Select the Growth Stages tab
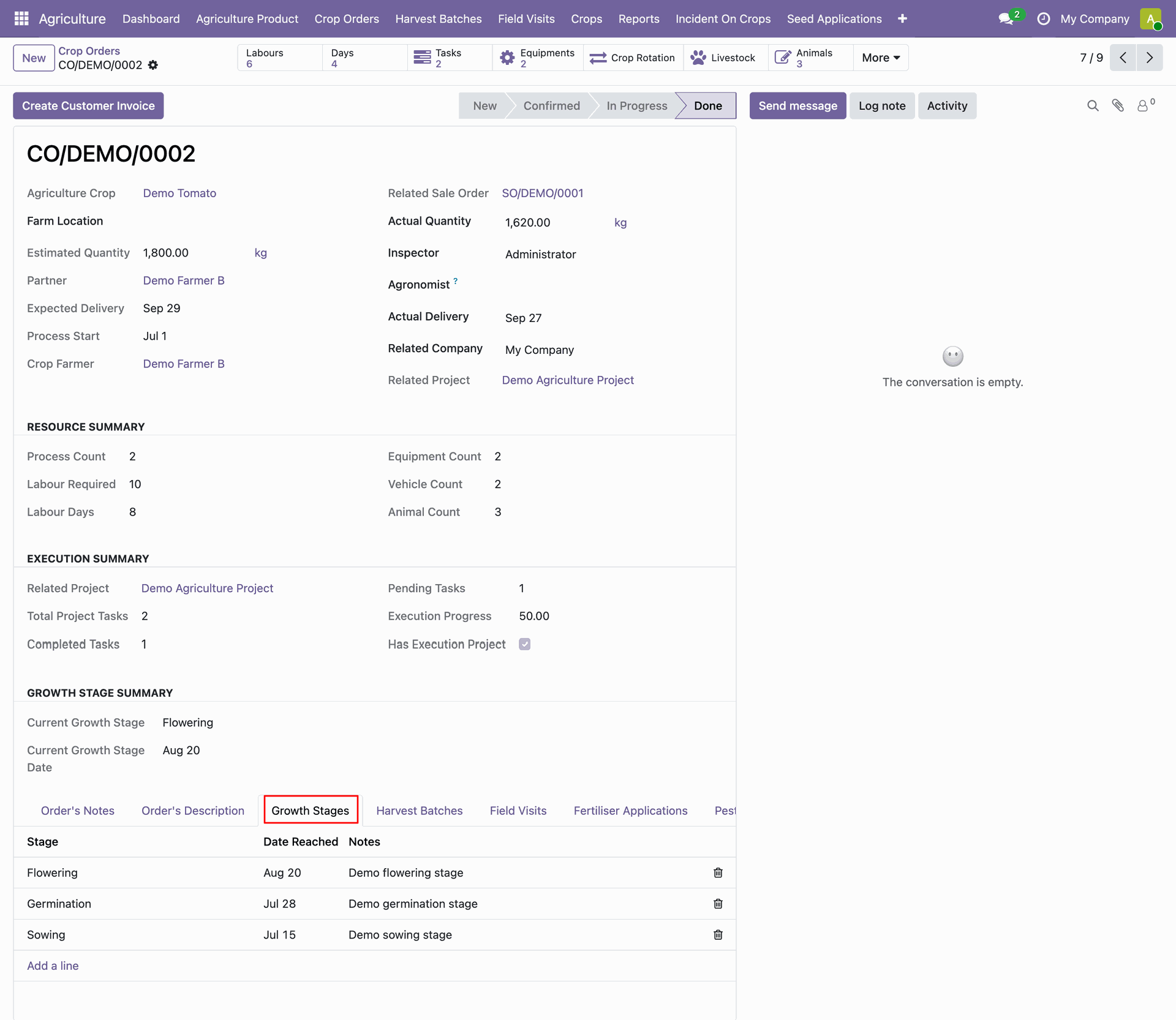 (311, 811)
